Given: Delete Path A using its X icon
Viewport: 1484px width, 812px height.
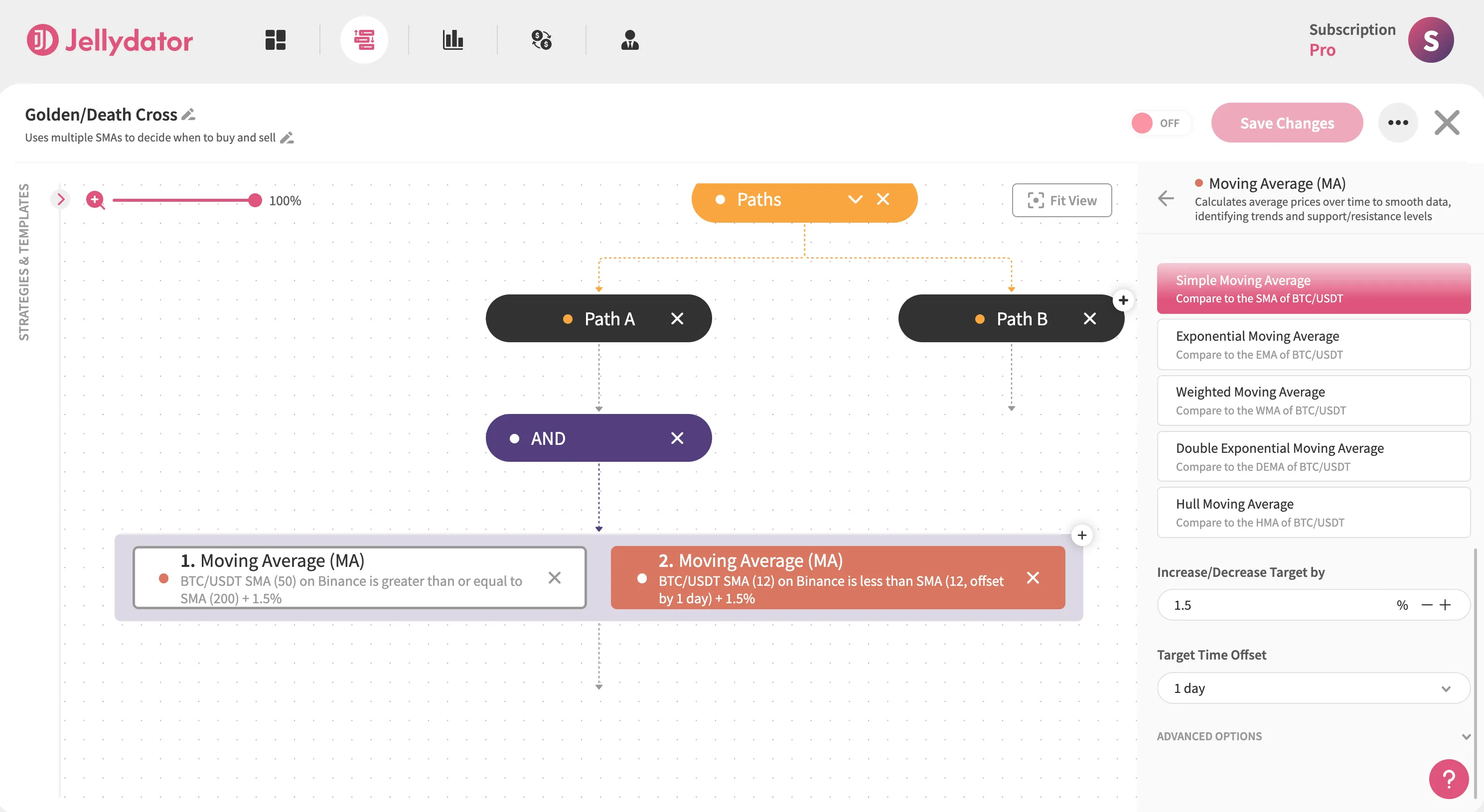Looking at the screenshot, I should click(678, 318).
